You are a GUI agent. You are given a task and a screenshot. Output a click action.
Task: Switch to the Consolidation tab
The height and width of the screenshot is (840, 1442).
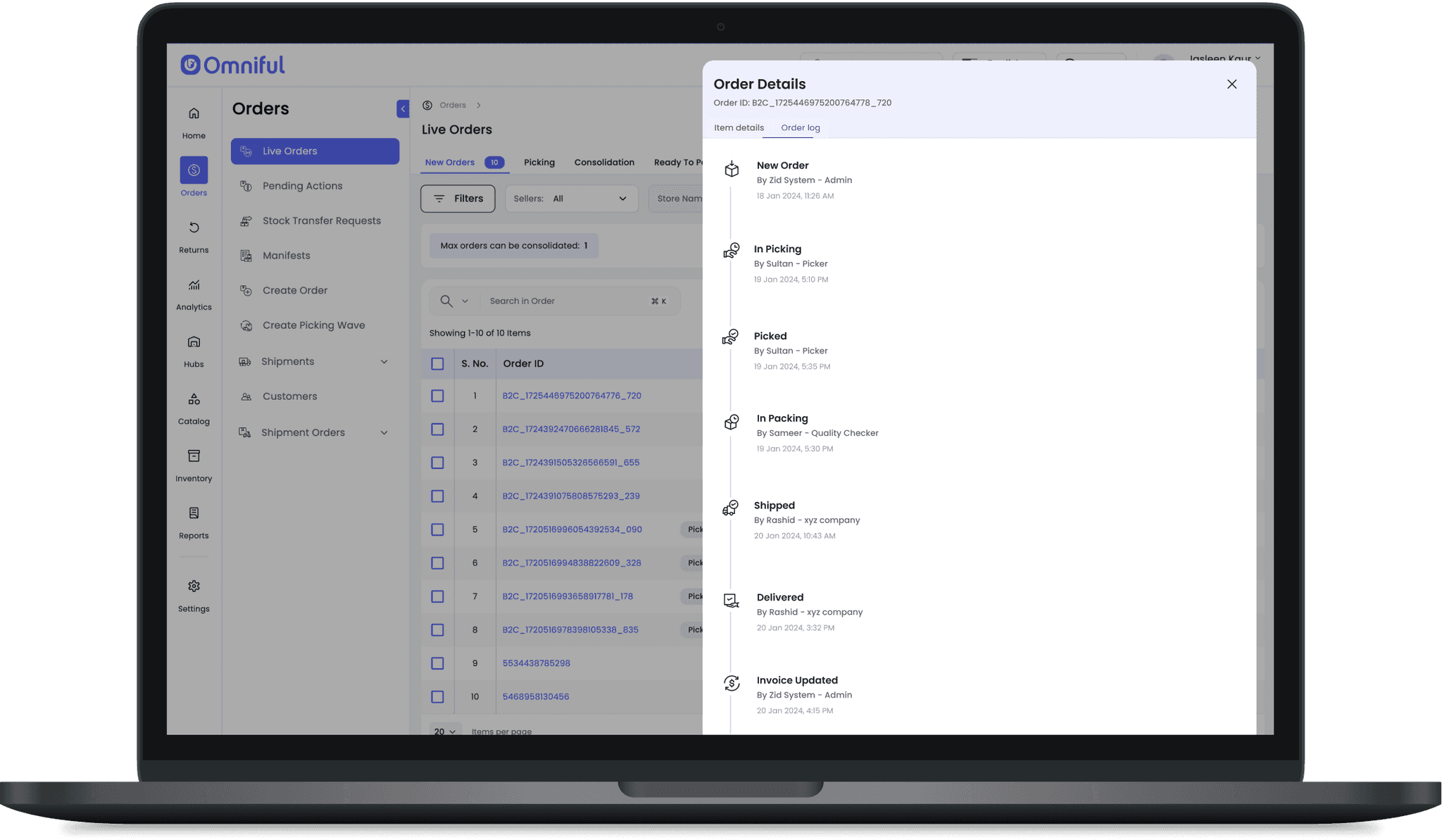click(x=604, y=163)
